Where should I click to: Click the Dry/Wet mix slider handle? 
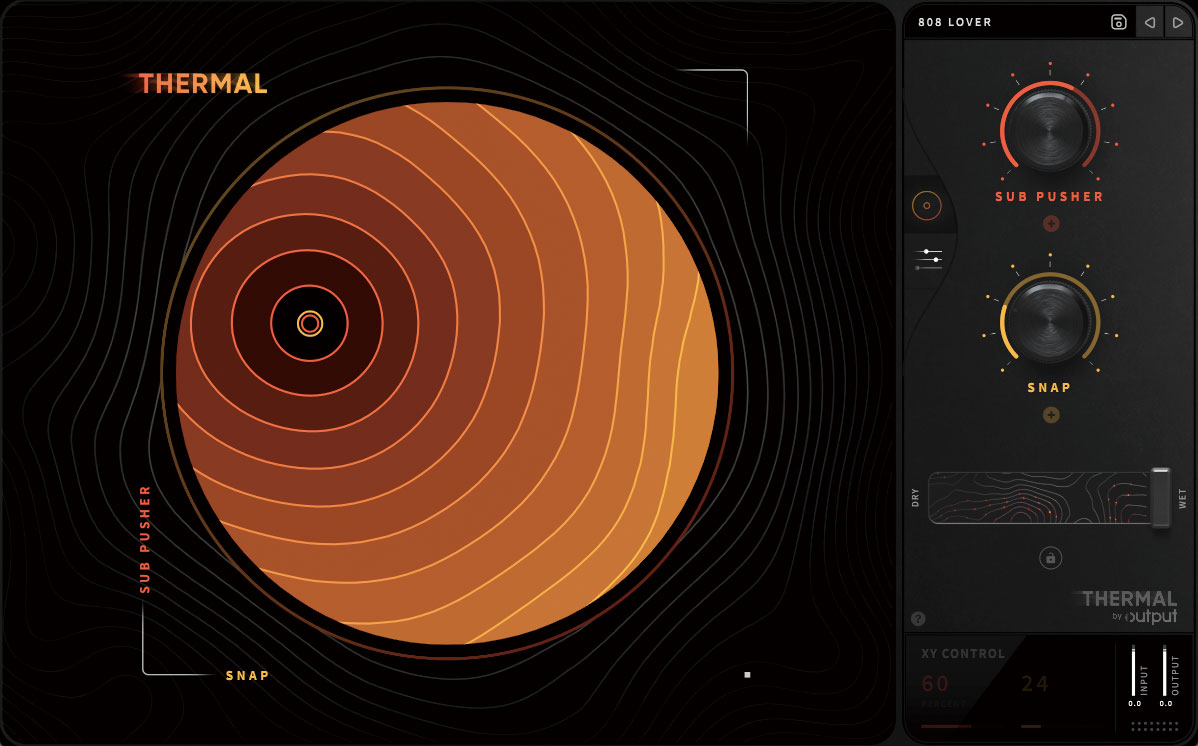1161,498
